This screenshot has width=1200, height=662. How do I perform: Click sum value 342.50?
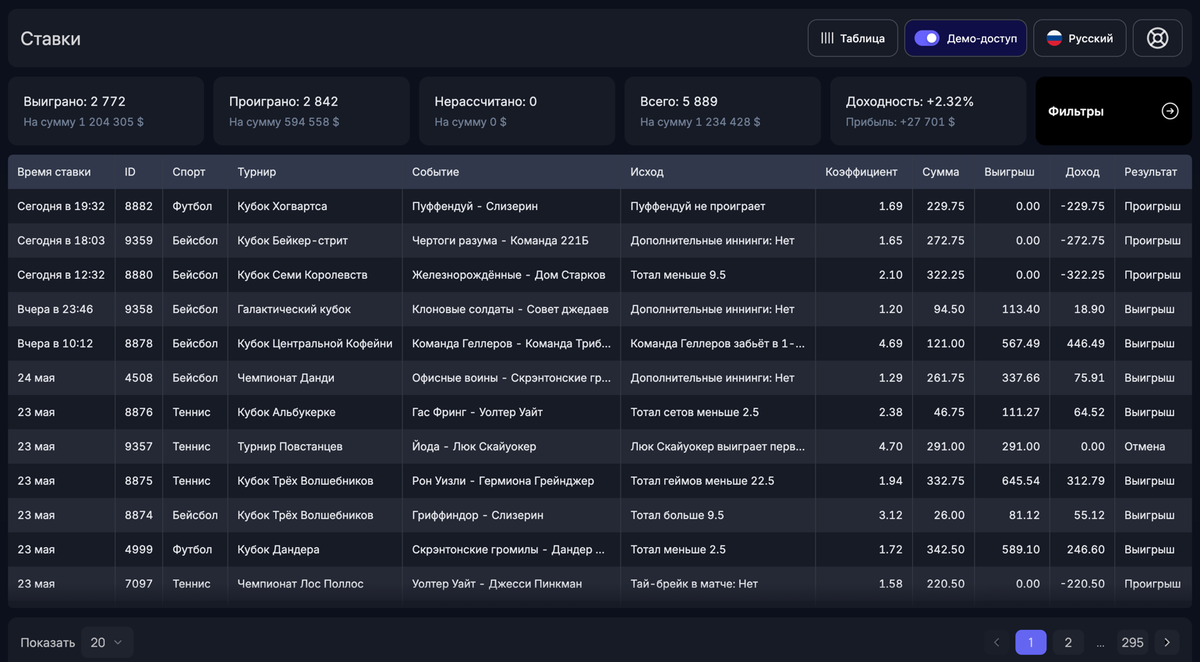click(x=945, y=549)
